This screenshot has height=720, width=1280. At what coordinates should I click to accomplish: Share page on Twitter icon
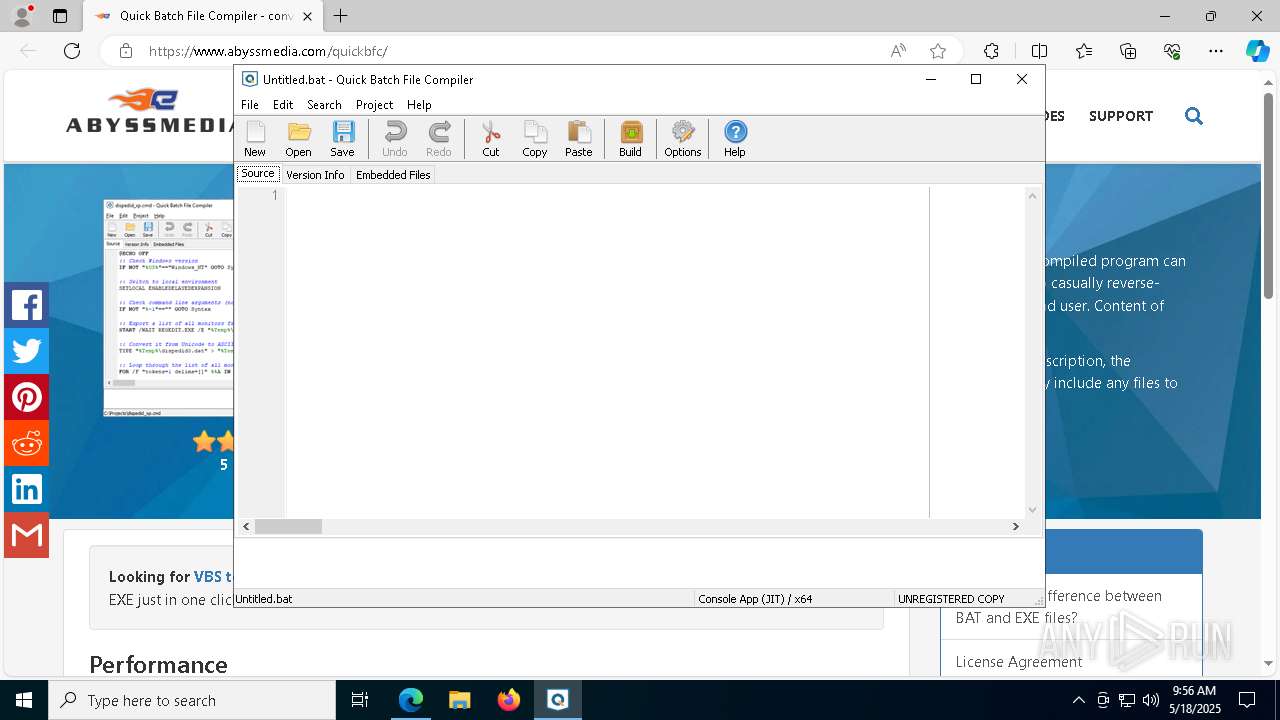click(26, 351)
